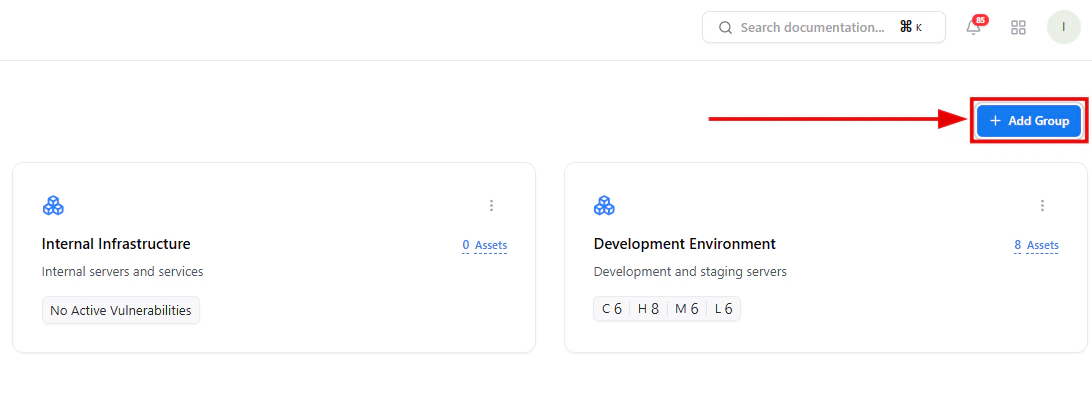Focus the Search documentation field
1092x411 pixels.
(x=824, y=27)
